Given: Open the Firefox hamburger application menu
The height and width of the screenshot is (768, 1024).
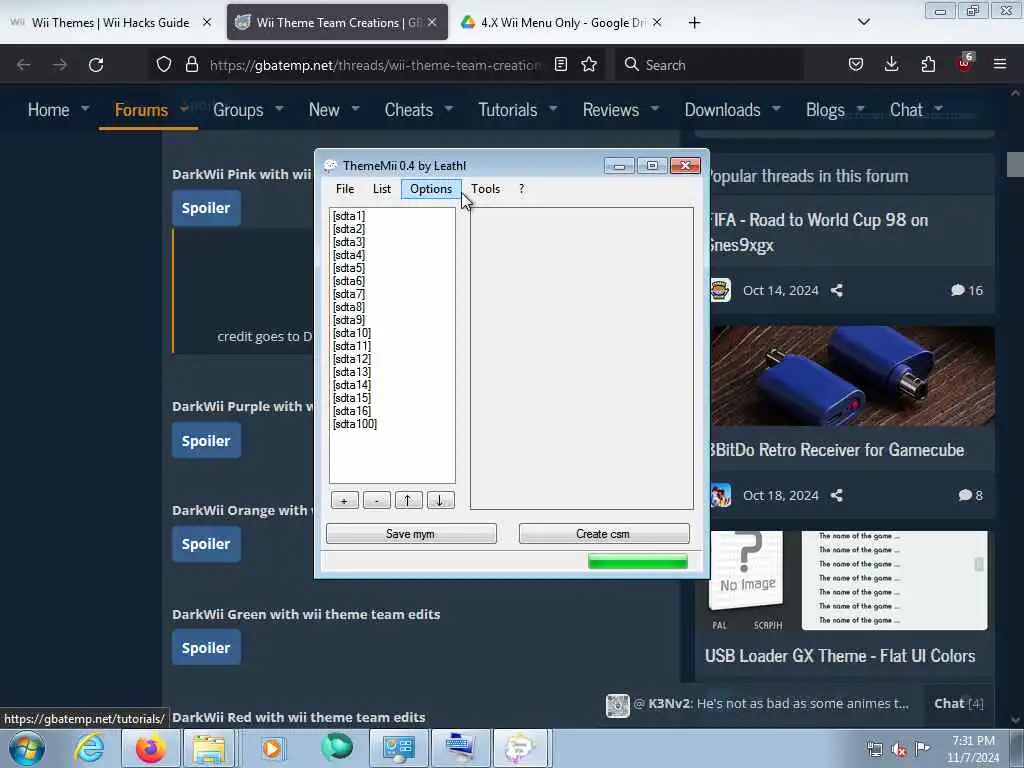Looking at the screenshot, I should (x=1000, y=64).
